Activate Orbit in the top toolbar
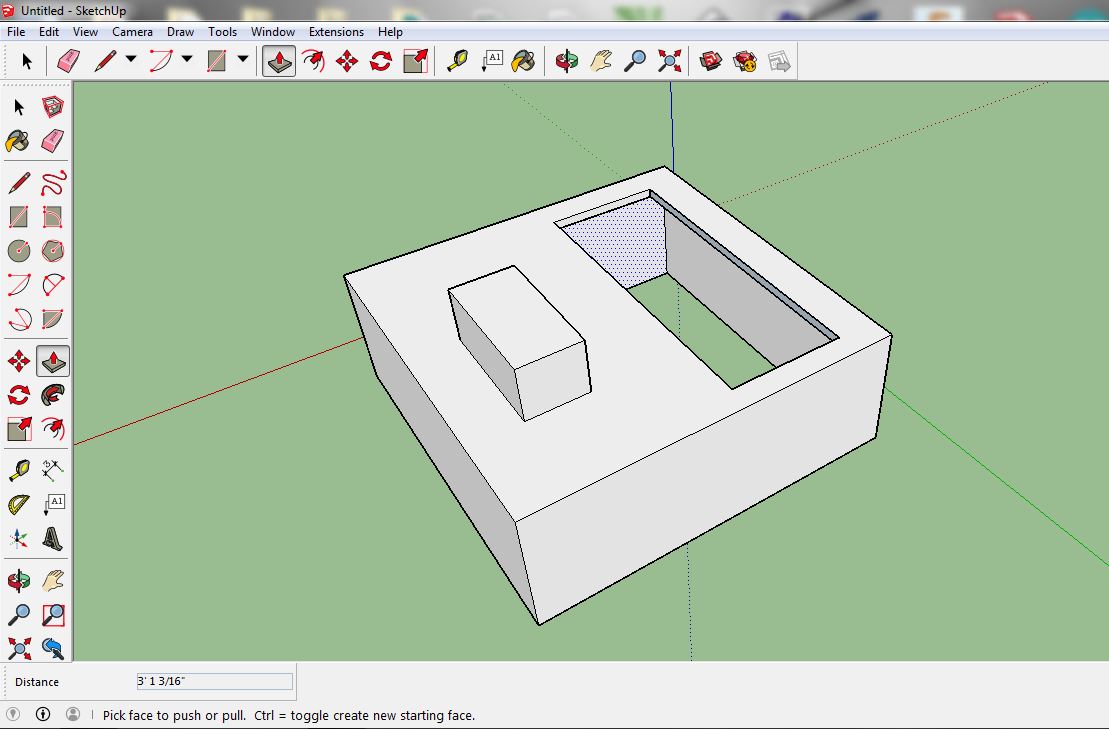 [x=567, y=61]
